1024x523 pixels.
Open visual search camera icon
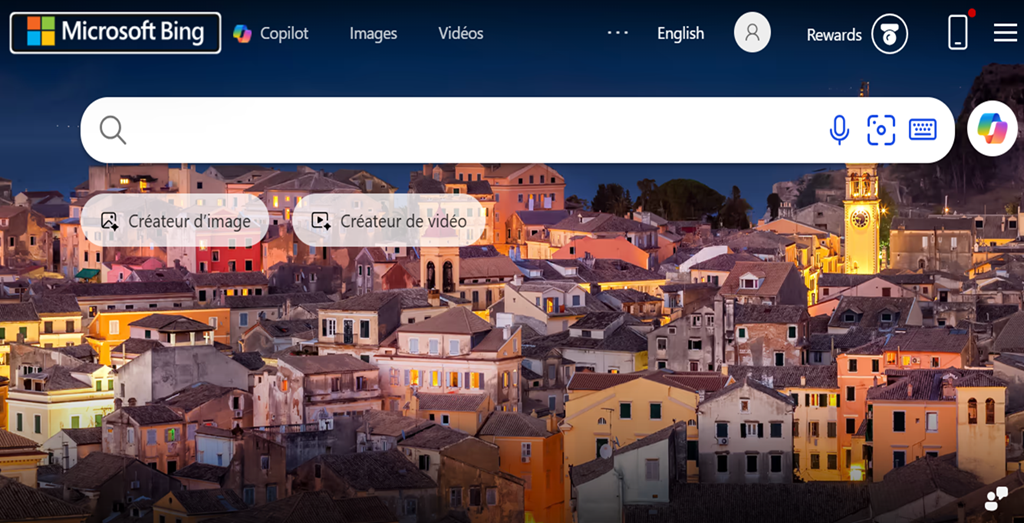(881, 130)
